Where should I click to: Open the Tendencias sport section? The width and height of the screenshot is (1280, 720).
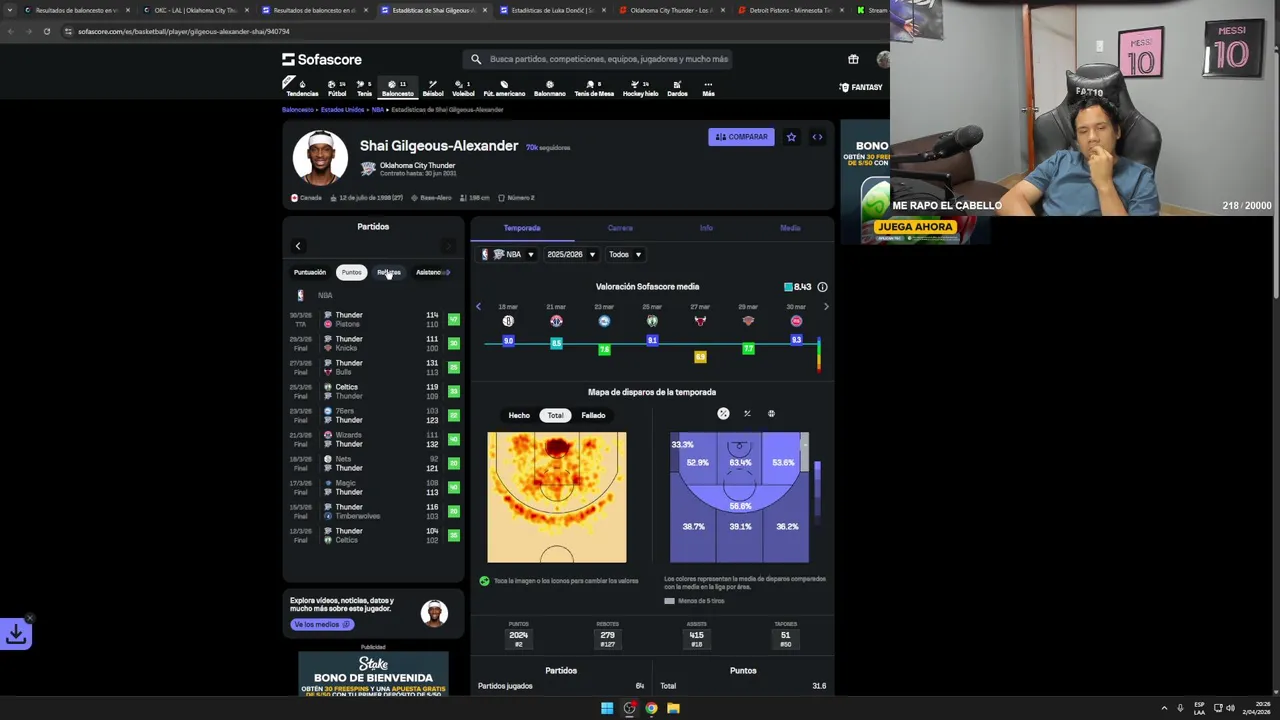[302, 89]
